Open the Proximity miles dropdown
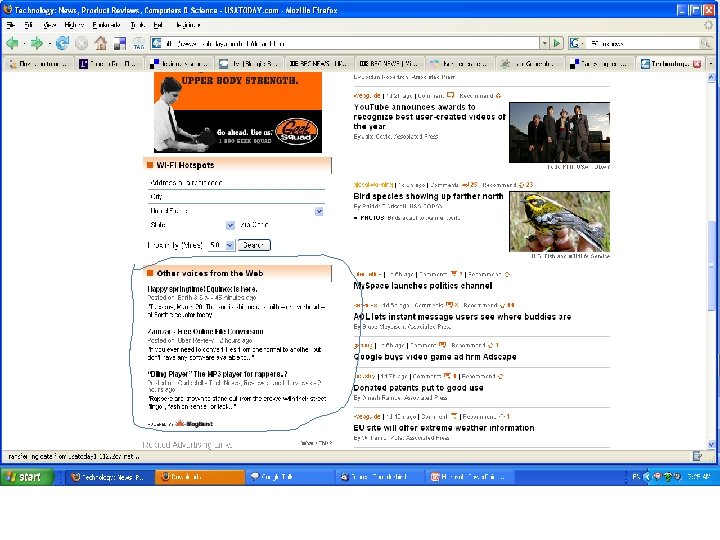This screenshot has width=720, height=540. pos(230,245)
